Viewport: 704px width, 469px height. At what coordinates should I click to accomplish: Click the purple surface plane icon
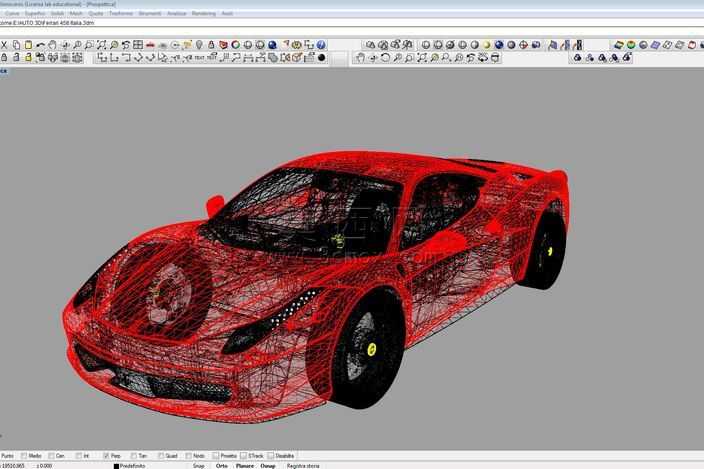pos(656,45)
